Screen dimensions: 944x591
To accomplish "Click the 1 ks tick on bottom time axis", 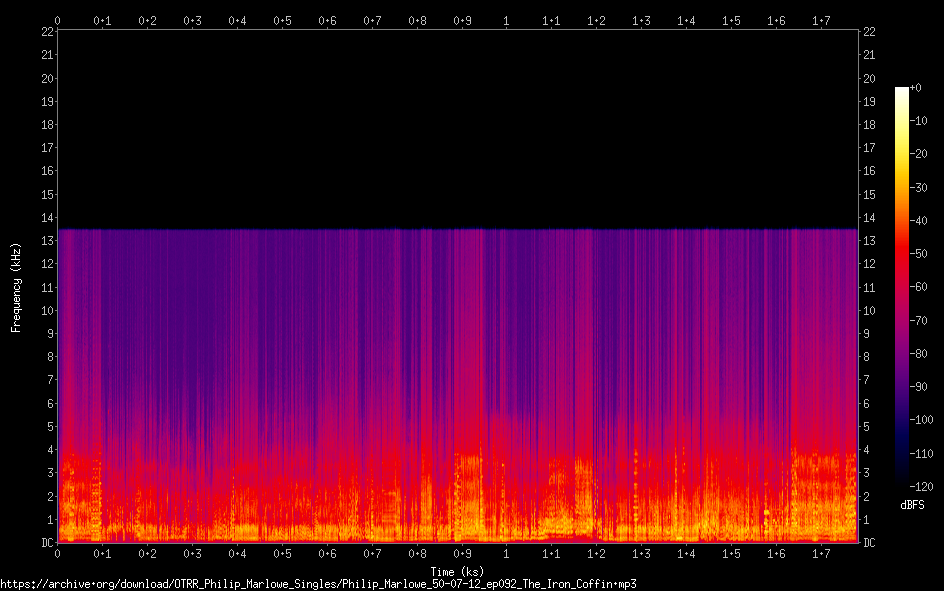I will [506, 553].
